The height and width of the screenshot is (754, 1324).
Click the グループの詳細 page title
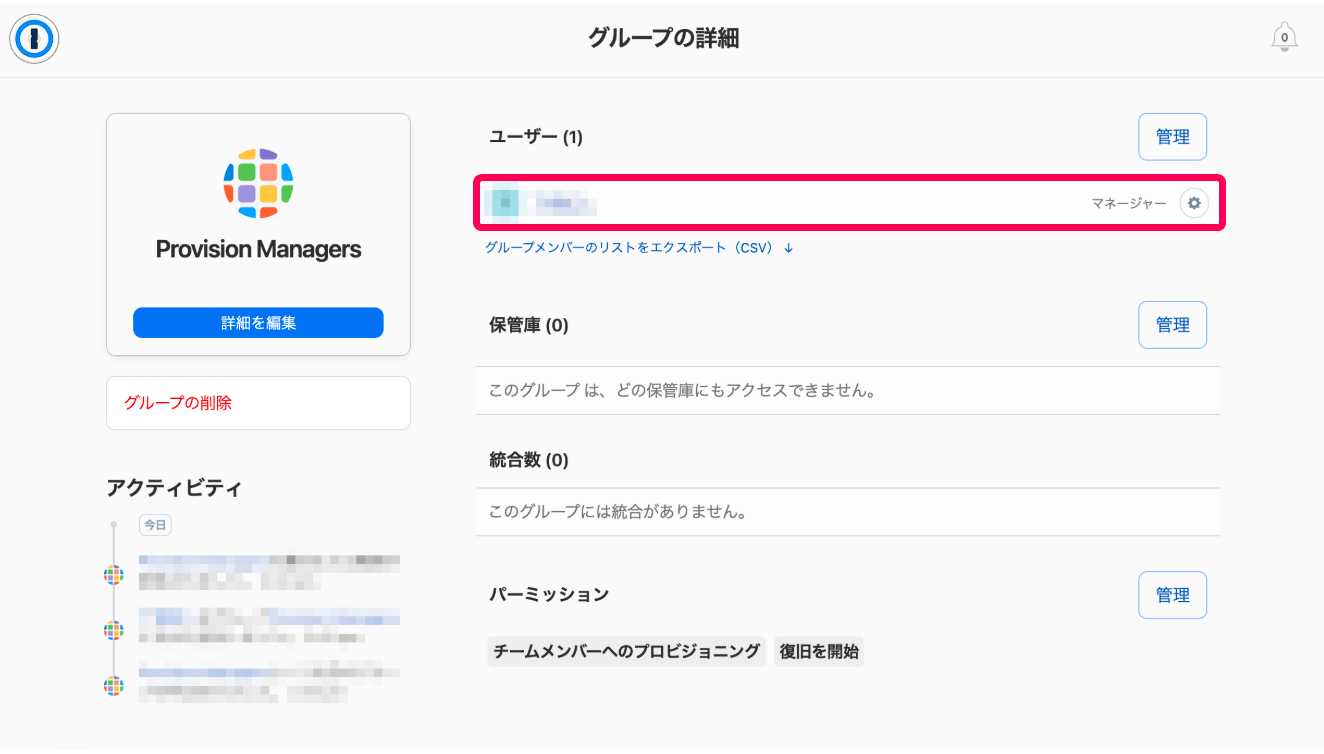[x=663, y=39]
